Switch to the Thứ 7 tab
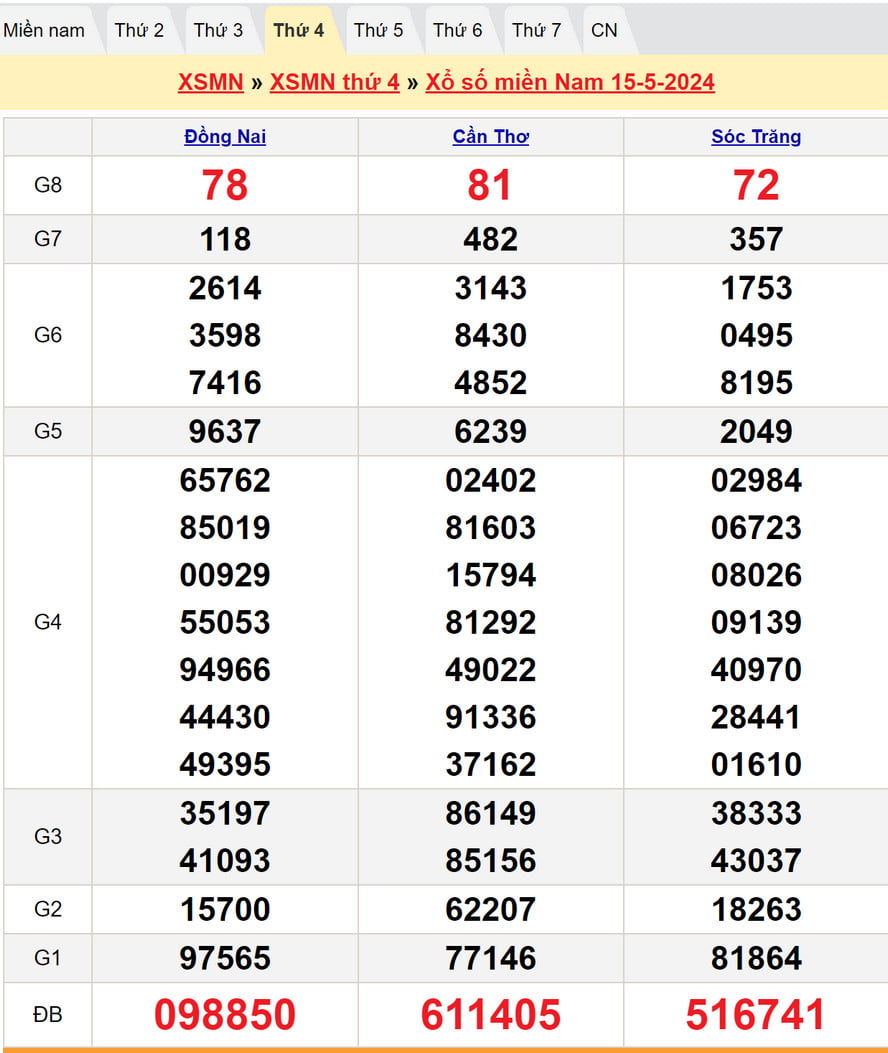This screenshot has width=888, height=1053. [x=537, y=30]
